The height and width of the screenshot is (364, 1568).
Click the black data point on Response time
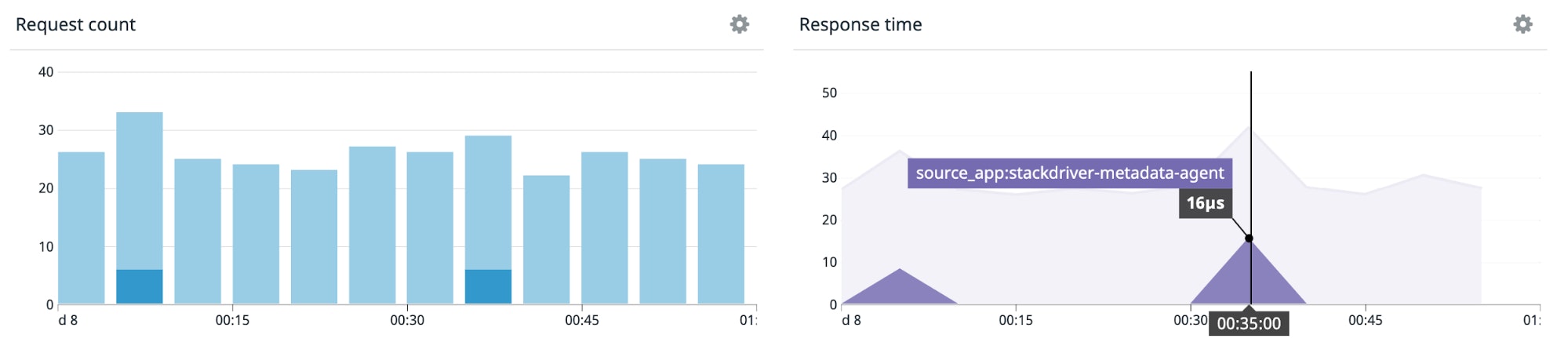[1249, 238]
